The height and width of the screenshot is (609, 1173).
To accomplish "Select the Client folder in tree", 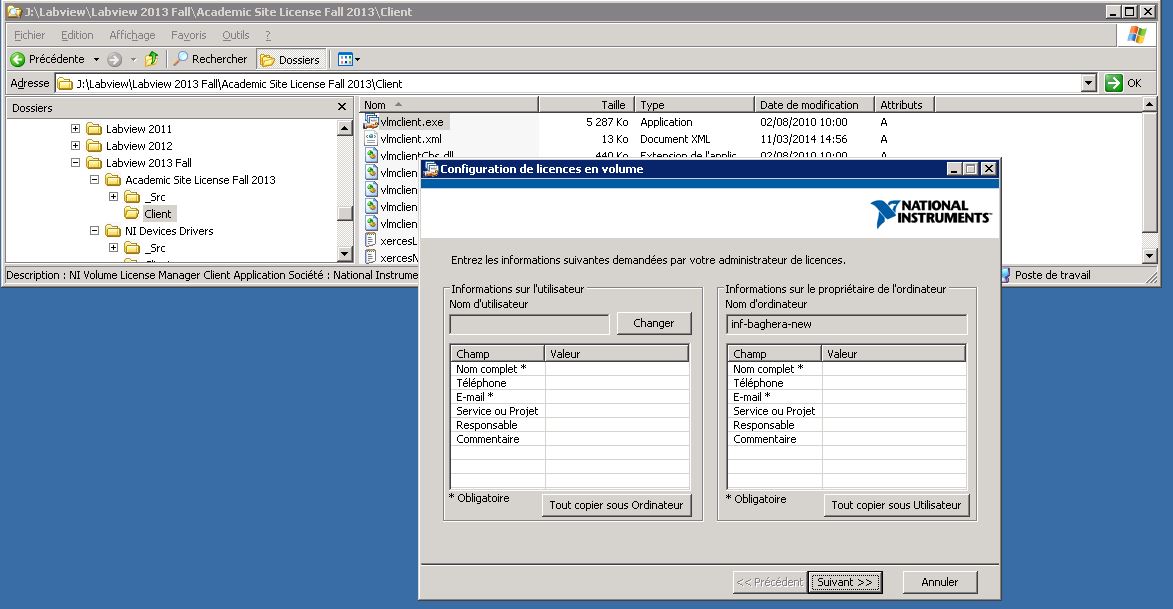I will coord(157,214).
